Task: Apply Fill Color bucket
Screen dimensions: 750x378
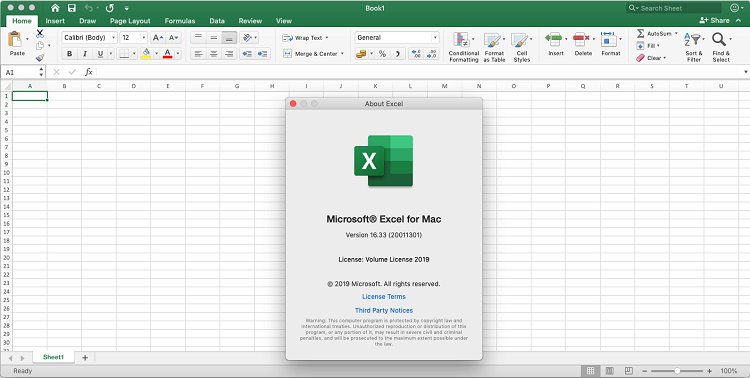Action: coord(146,54)
